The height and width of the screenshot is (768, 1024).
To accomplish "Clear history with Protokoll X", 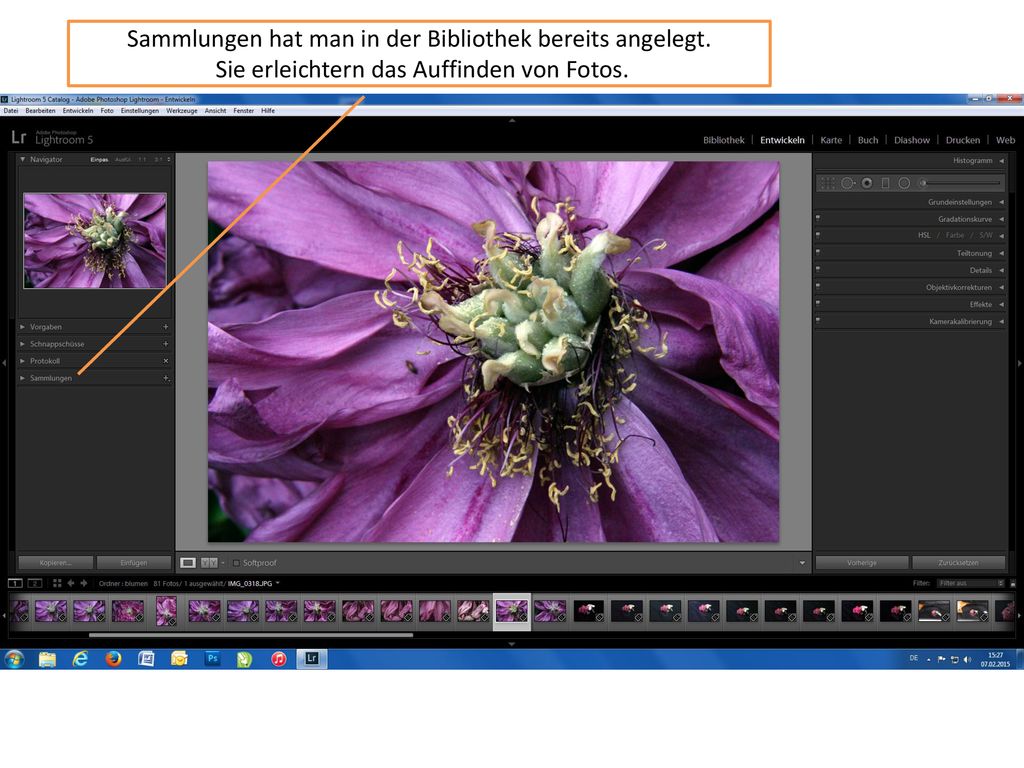I will [165, 360].
